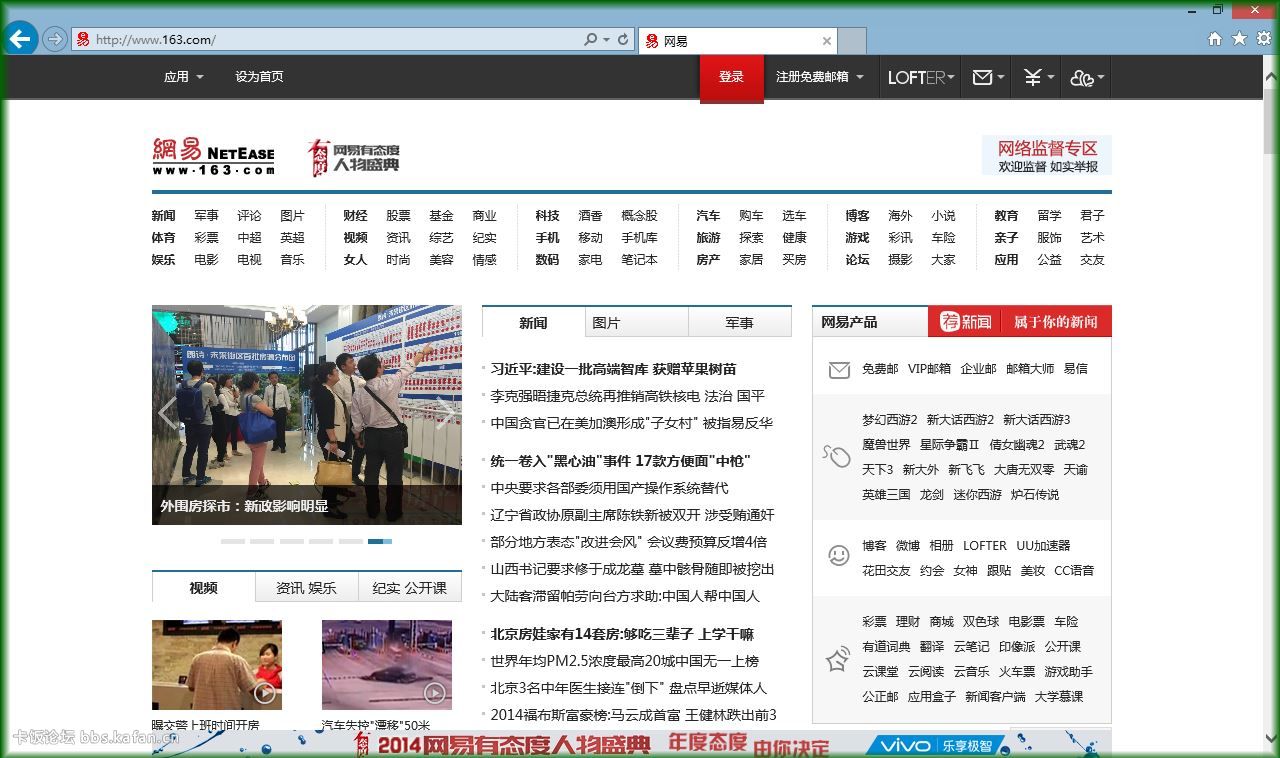Open 2014福布斯富豪榜 news link
The height and width of the screenshot is (758, 1280).
tap(633, 715)
